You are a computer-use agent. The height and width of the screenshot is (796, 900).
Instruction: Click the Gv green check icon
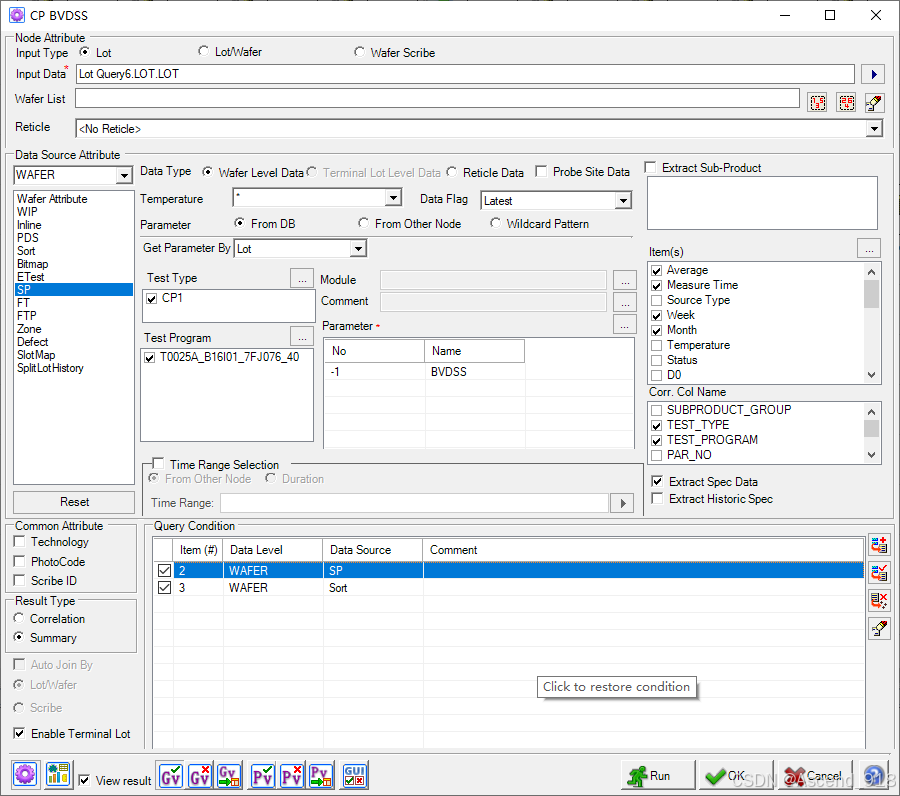pos(171,776)
